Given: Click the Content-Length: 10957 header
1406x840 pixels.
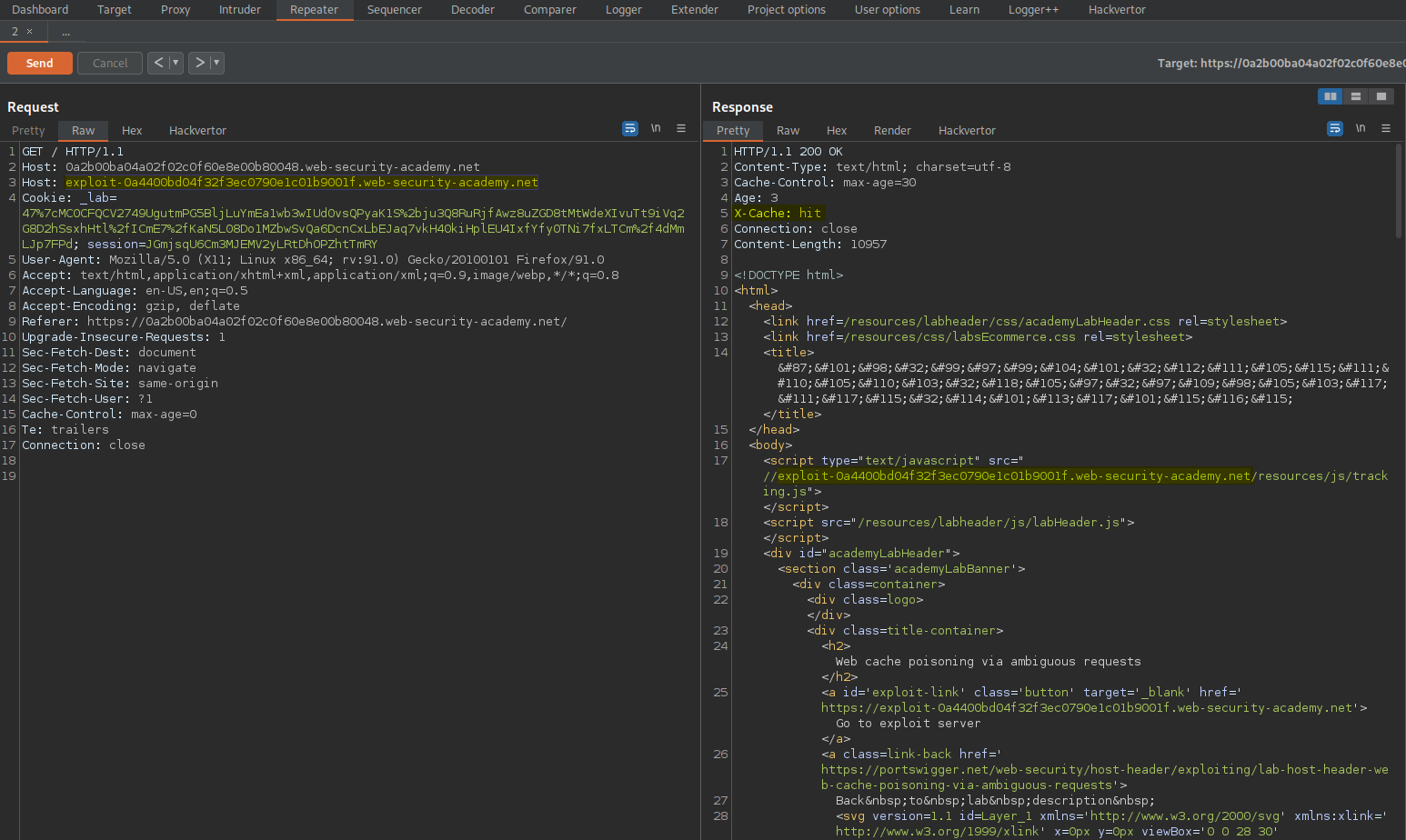Looking at the screenshot, I should click(x=810, y=244).
